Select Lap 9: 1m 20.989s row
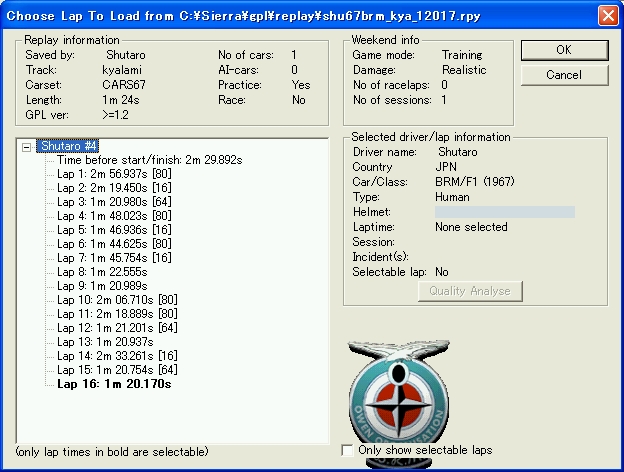The width and height of the screenshot is (624, 472). click(102, 286)
